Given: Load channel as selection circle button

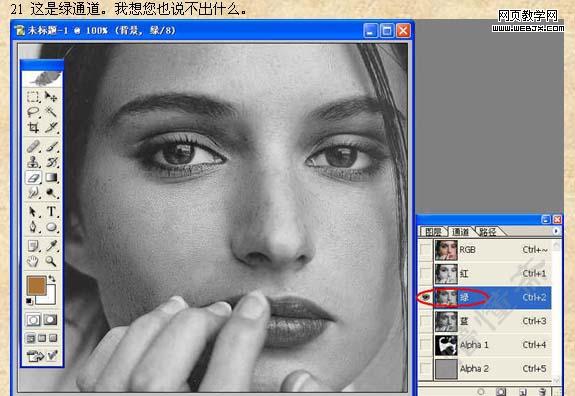Looking at the screenshot, I should (x=481, y=392).
